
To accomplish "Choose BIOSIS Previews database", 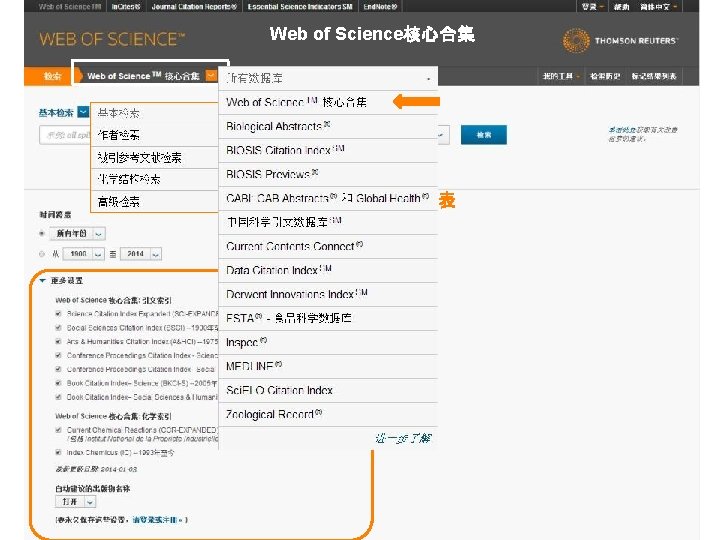I will pyautogui.click(x=328, y=174).
